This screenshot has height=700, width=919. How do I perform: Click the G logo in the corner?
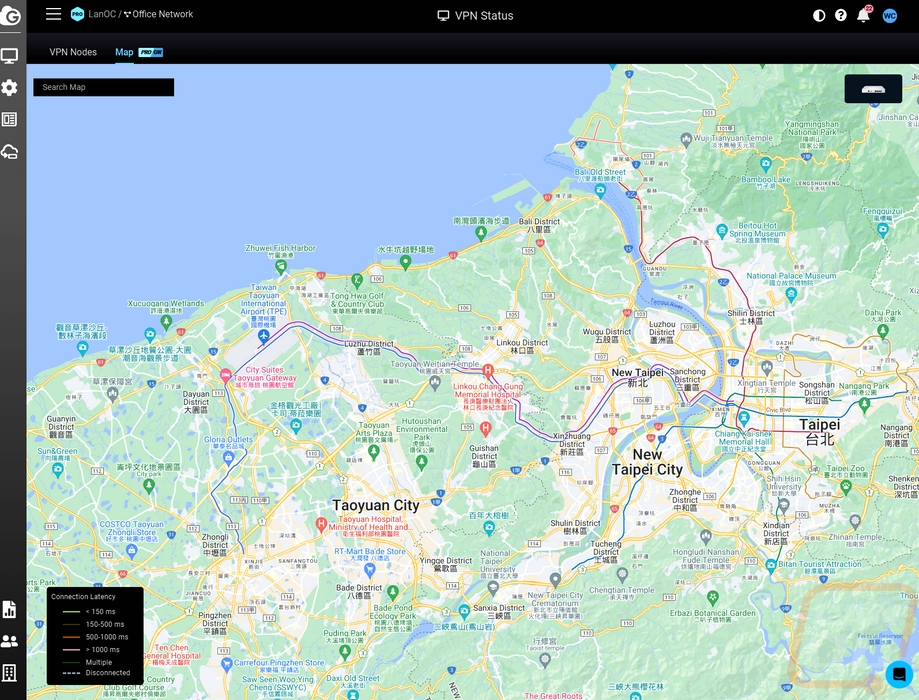(x=11, y=15)
